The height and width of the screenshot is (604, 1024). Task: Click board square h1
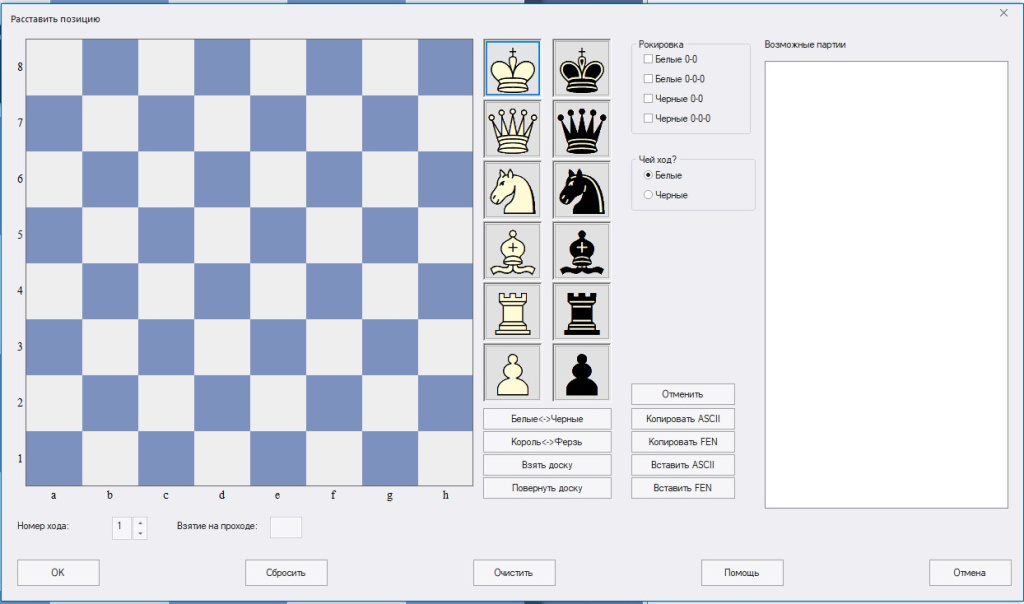point(445,458)
